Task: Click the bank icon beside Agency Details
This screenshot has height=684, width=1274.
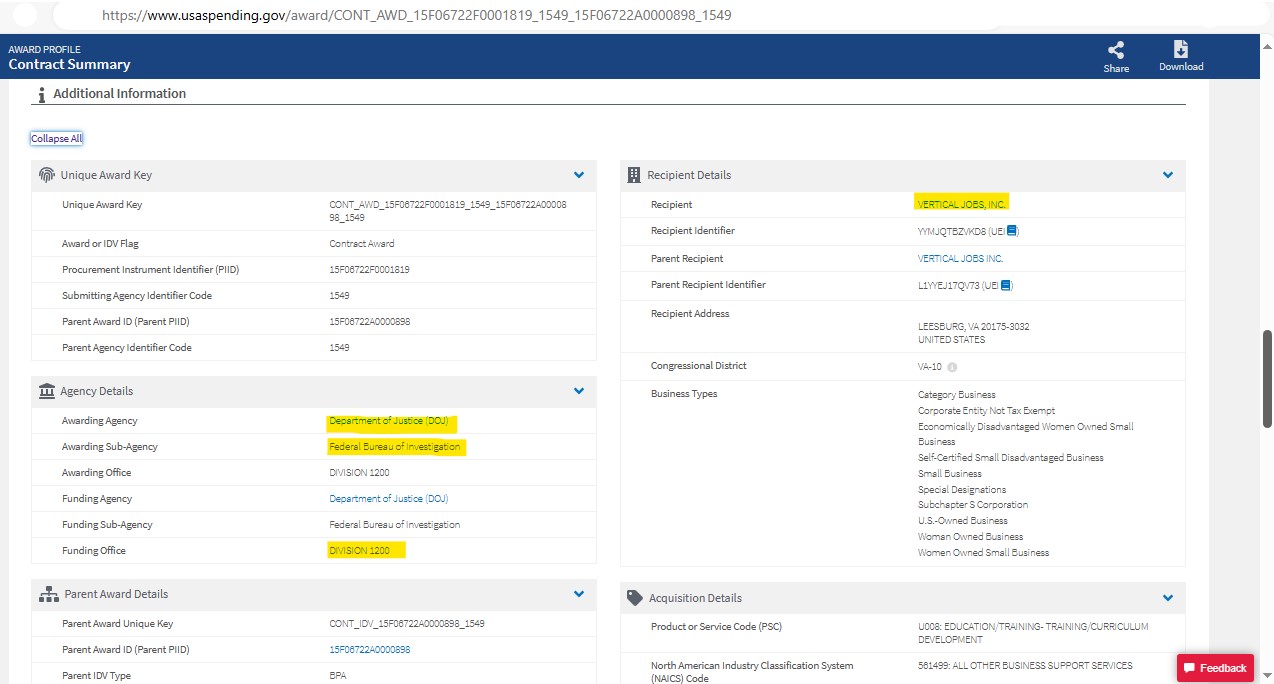Action: pyautogui.click(x=46, y=391)
